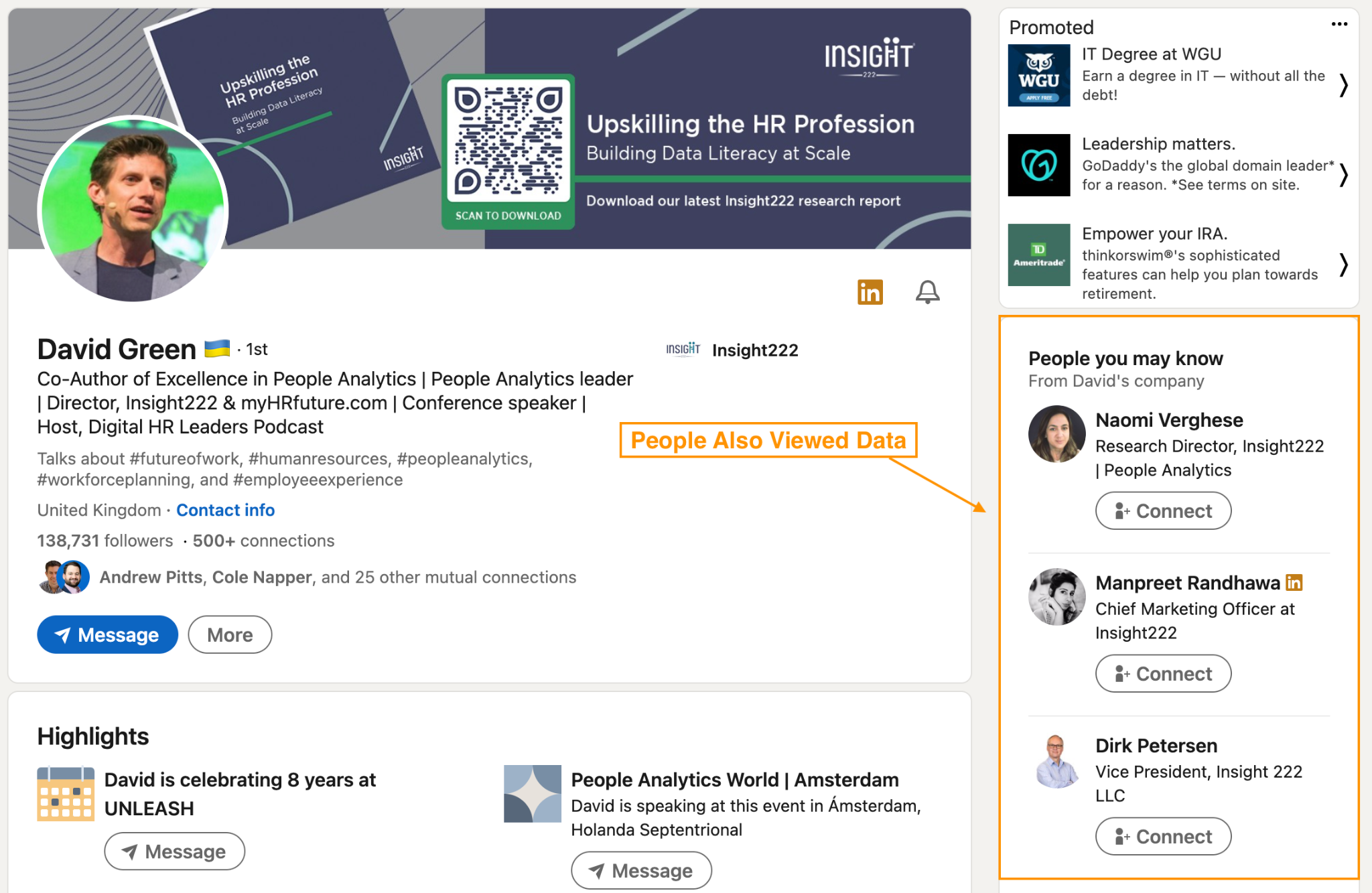Image resolution: width=1372 pixels, height=893 pixels.
Task: Click Manpreet Randhawa's Premium badge icon
Action: click(1294, 583)
